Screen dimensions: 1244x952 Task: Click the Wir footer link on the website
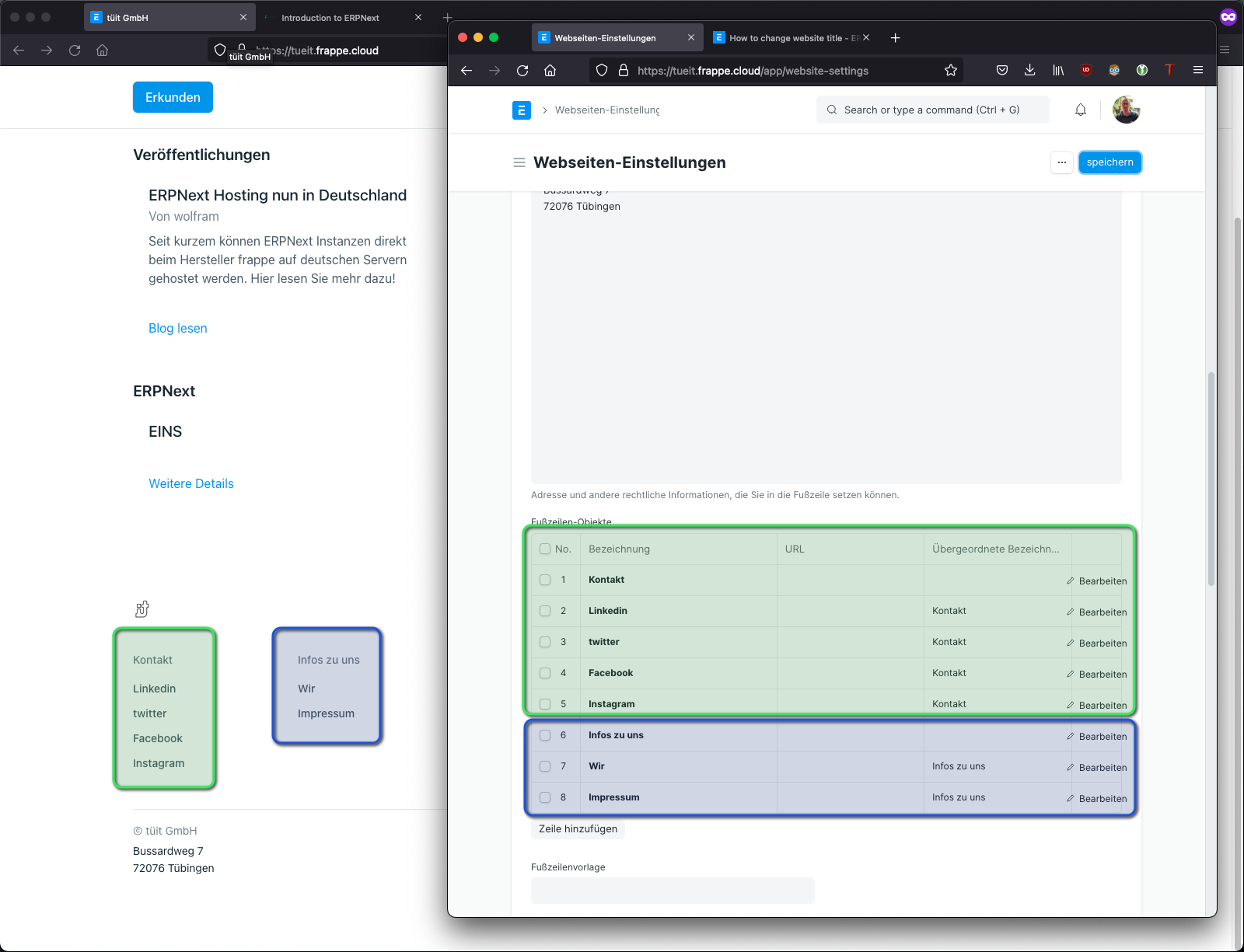click(306, 689)
